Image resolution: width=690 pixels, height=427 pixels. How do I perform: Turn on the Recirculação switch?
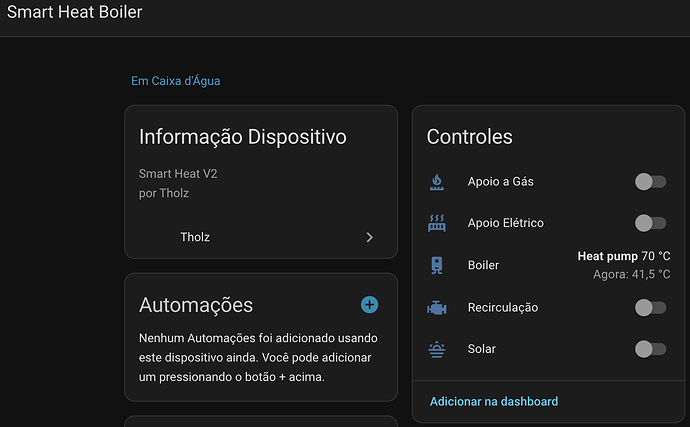tap(650, 307)
